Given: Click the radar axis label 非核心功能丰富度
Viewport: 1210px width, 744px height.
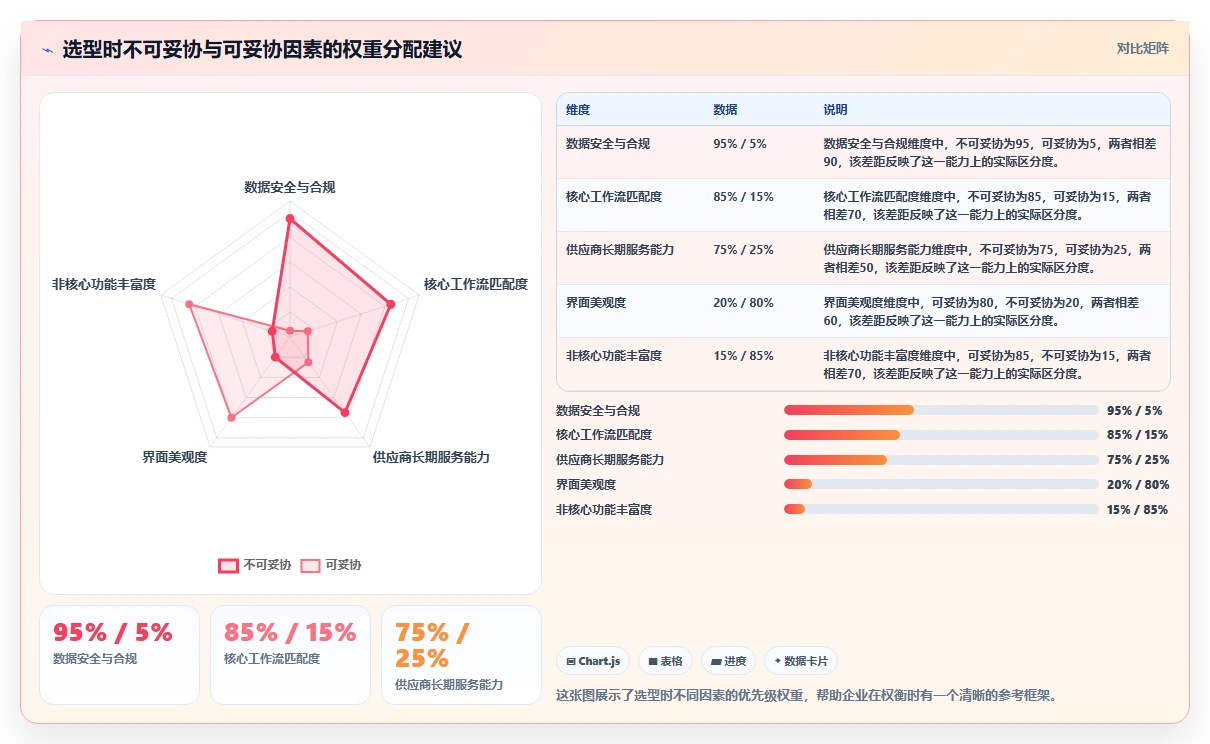Looking at the screenshot, I should coord(104,284).
